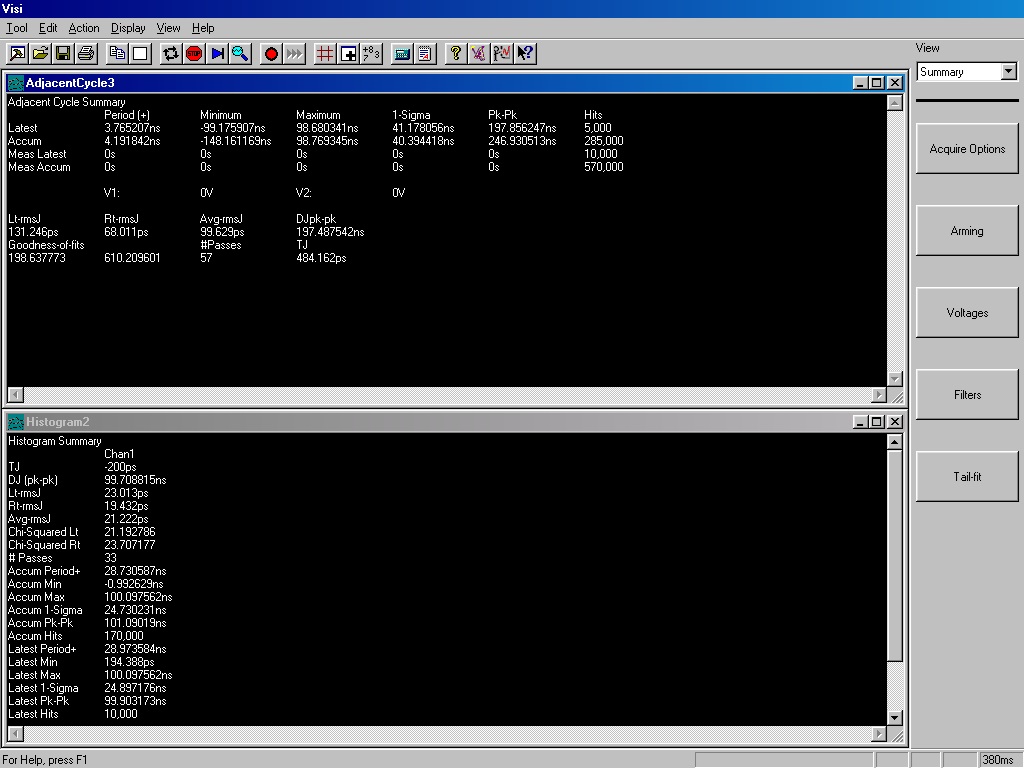Screen dimensions: 1024x768
Task: Click Histogram2 horizontal scrollbar right arrow
Action: [x=878, y=734]
